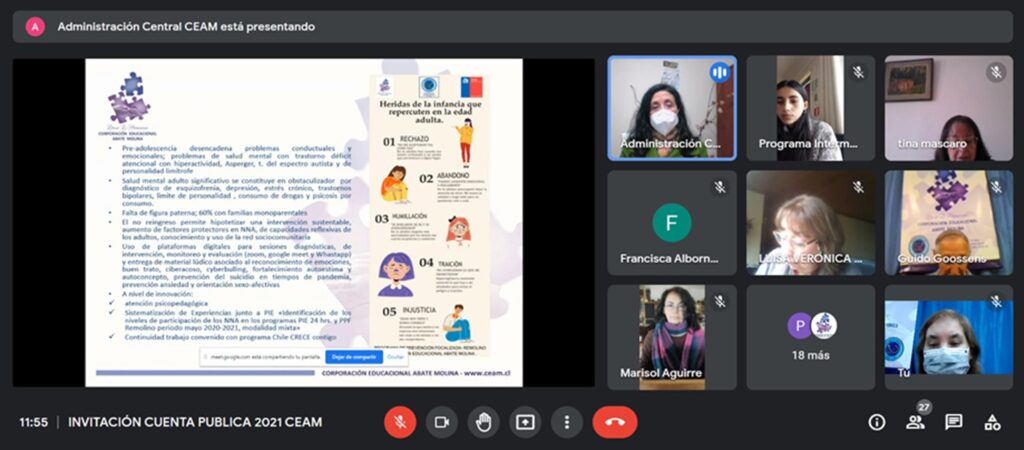Screen dimensions: 1024x450
Task: Raise your hand in the meeting
Action: coord(483,422)
